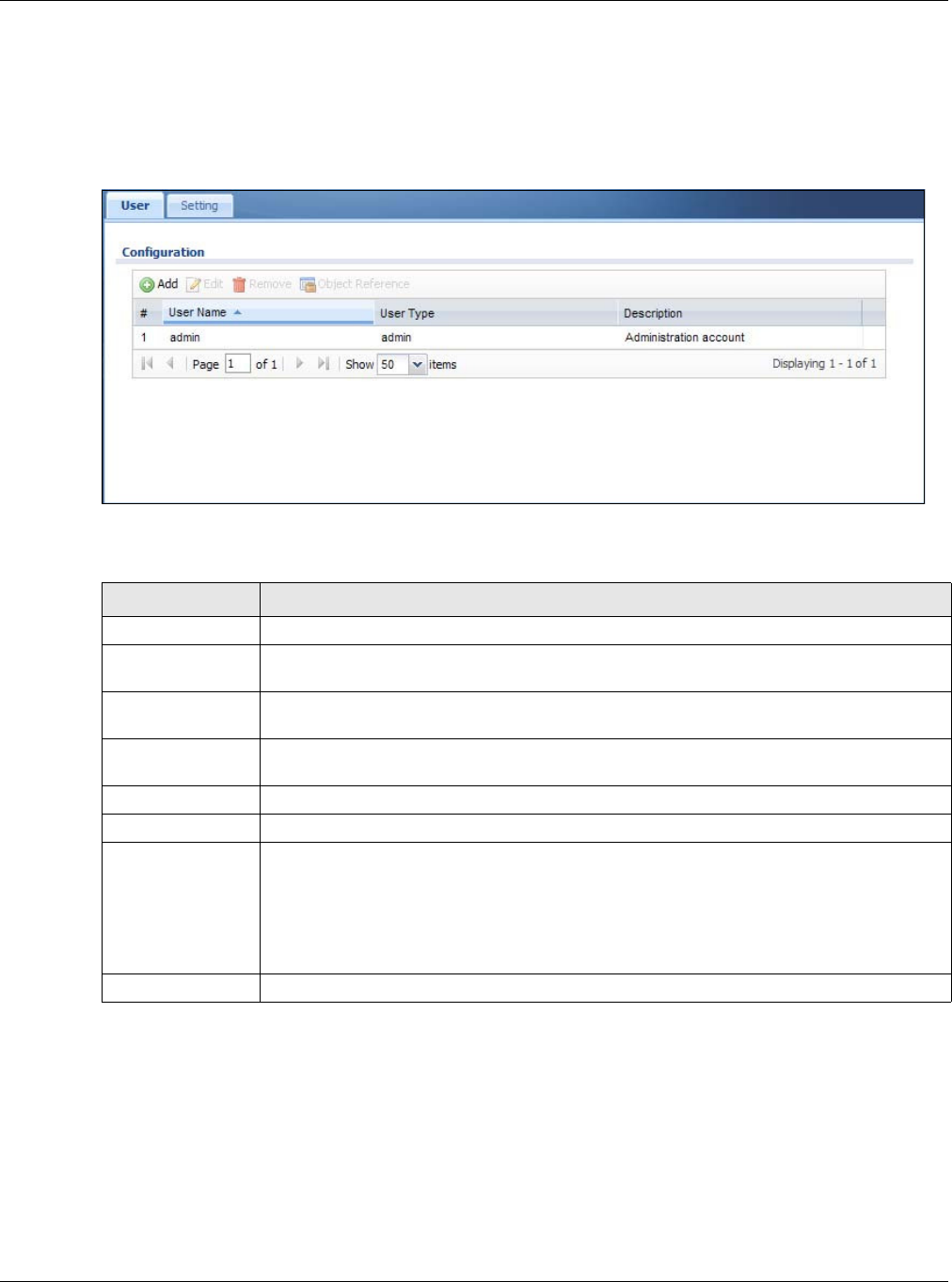The image size is (952, 1282).
Task: Click the green Add icon
Action: pos(147,285)
